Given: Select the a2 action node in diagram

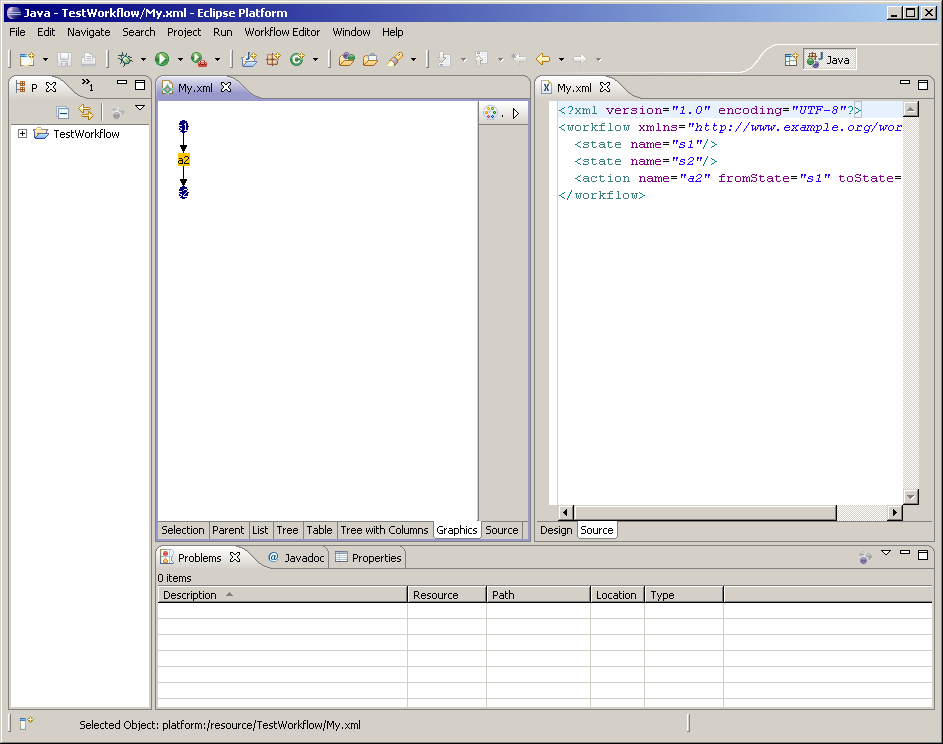Looking at the screenshot, I should [x=183, y=160].
